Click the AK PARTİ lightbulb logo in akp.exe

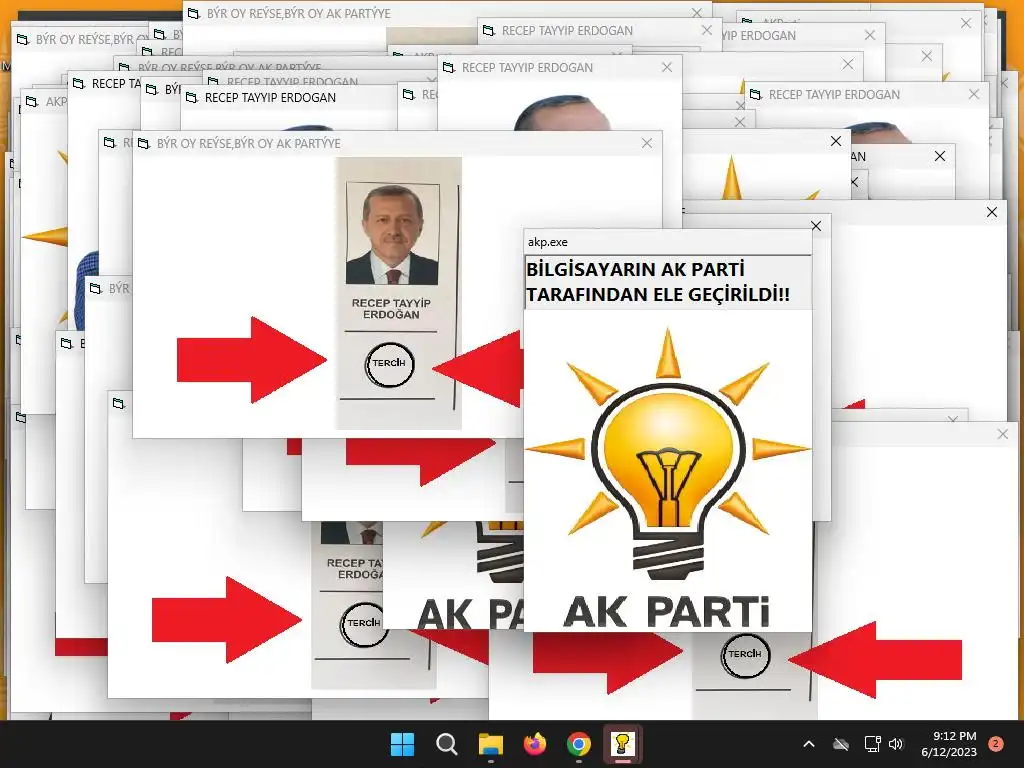click(667, 479)
